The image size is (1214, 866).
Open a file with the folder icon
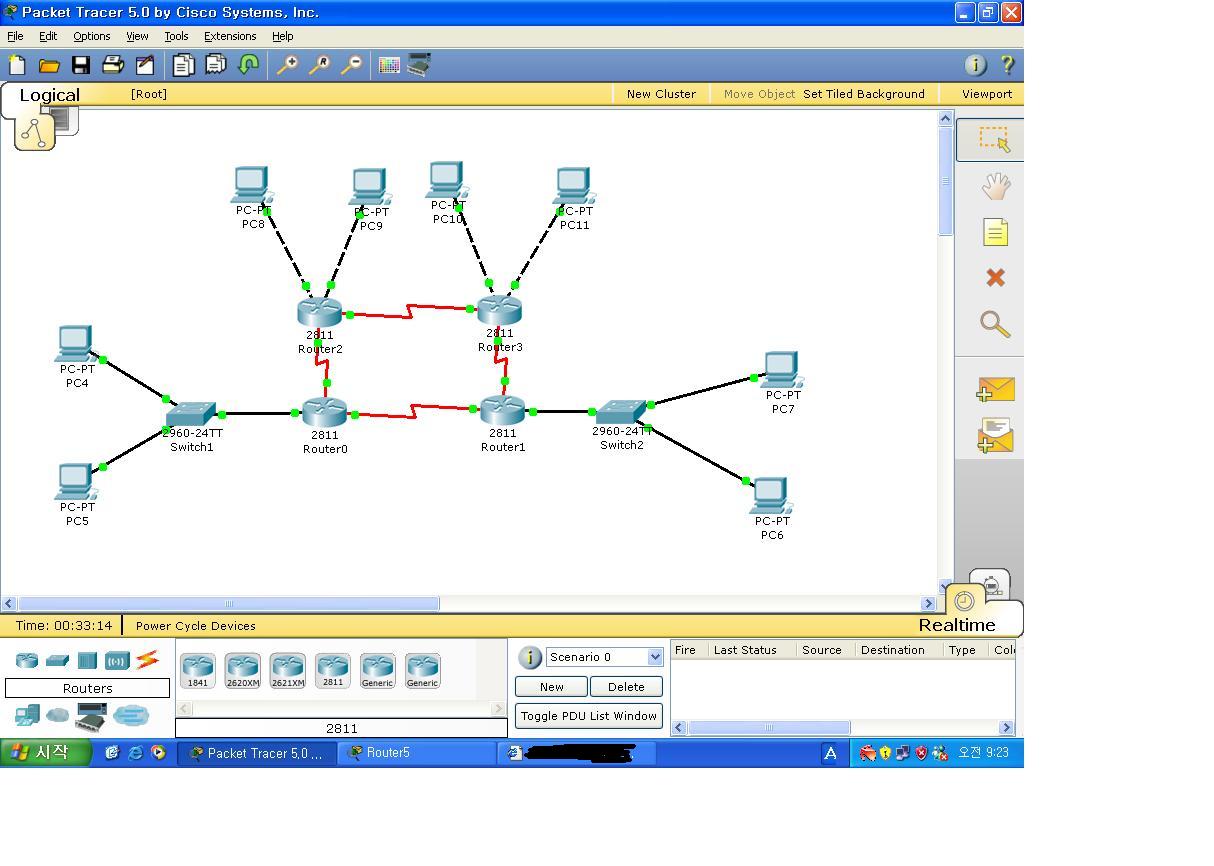click(49, 65)
